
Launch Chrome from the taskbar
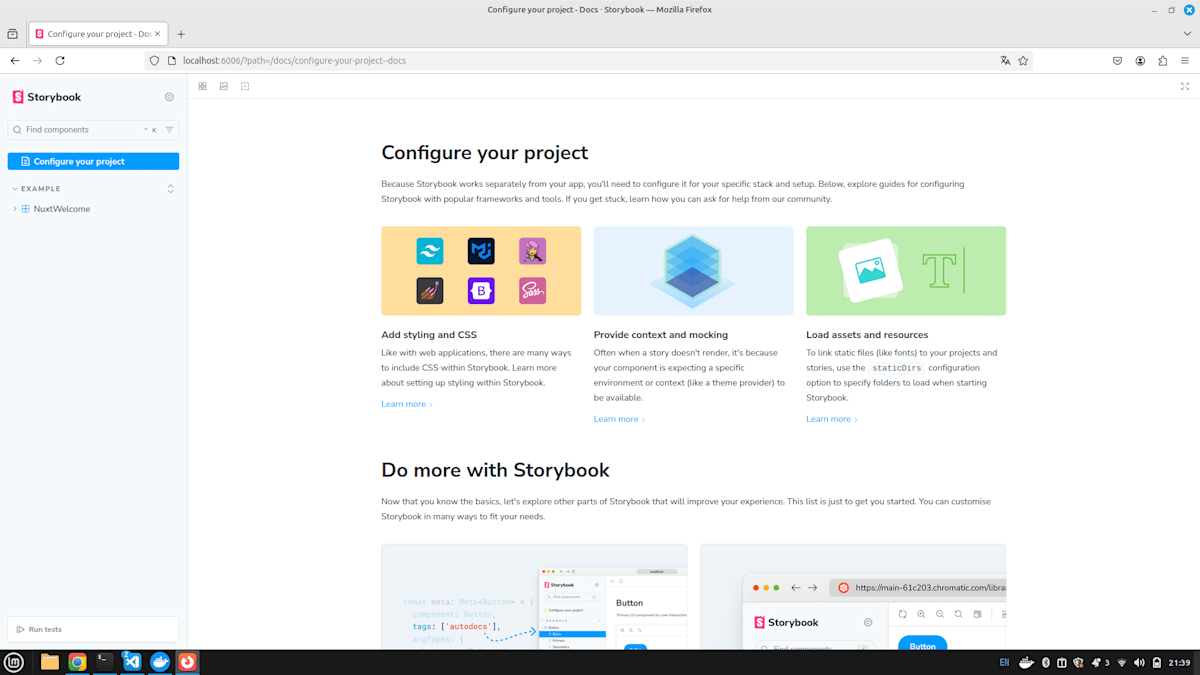77,662
